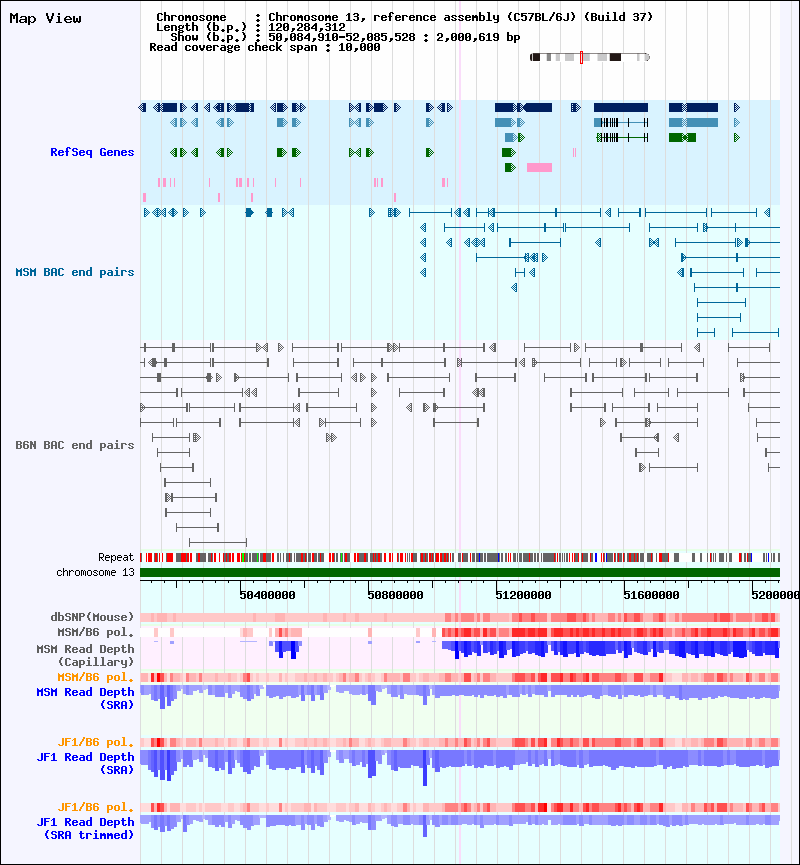Click the 'MSM Read Depth (Capillary)' label
This screenshot has height=865, width=800.
(85, 655)
